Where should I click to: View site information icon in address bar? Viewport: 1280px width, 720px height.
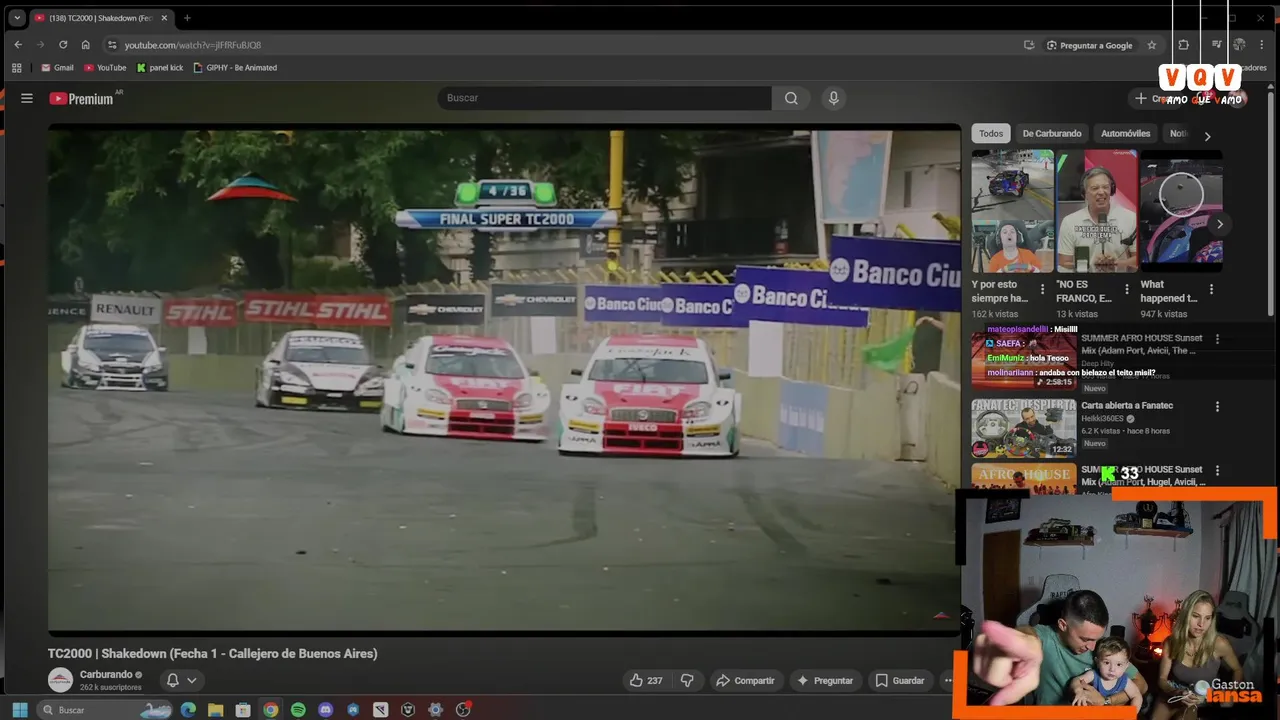(x=112, y=45)
